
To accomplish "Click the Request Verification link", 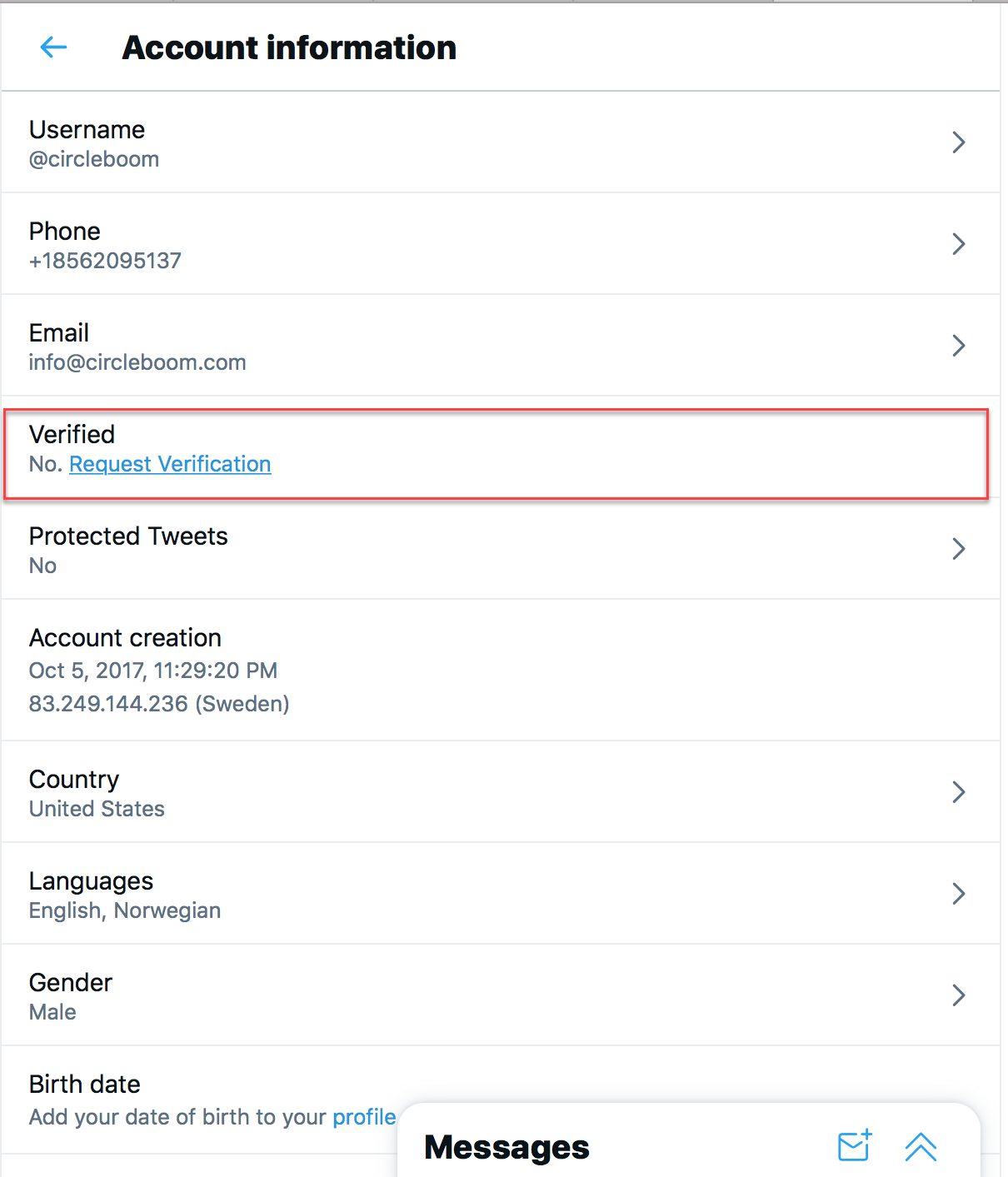I will pos(169,464).
